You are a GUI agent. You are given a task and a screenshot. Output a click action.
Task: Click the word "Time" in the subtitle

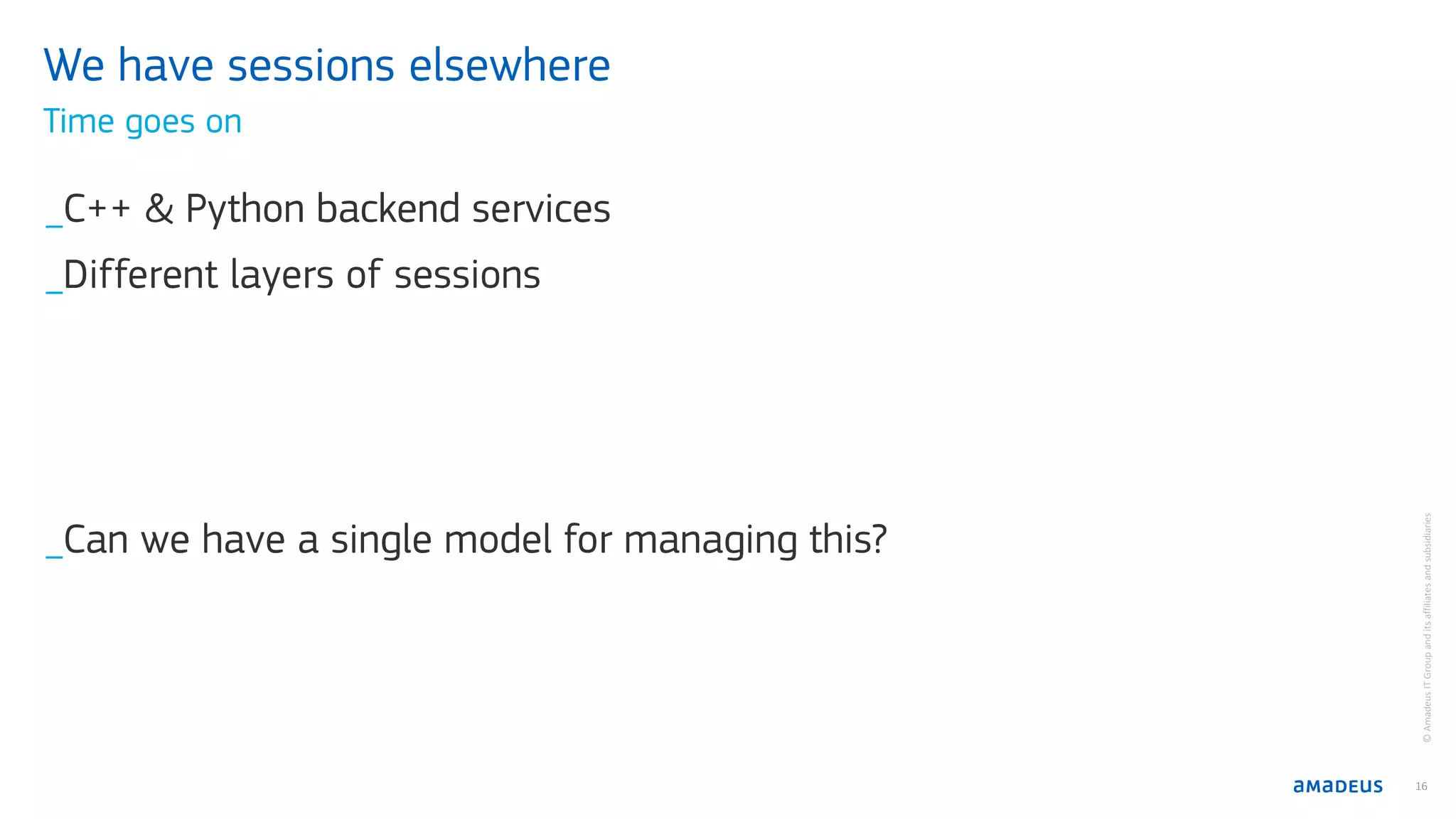pyautogui.click(x=78, y=122)
